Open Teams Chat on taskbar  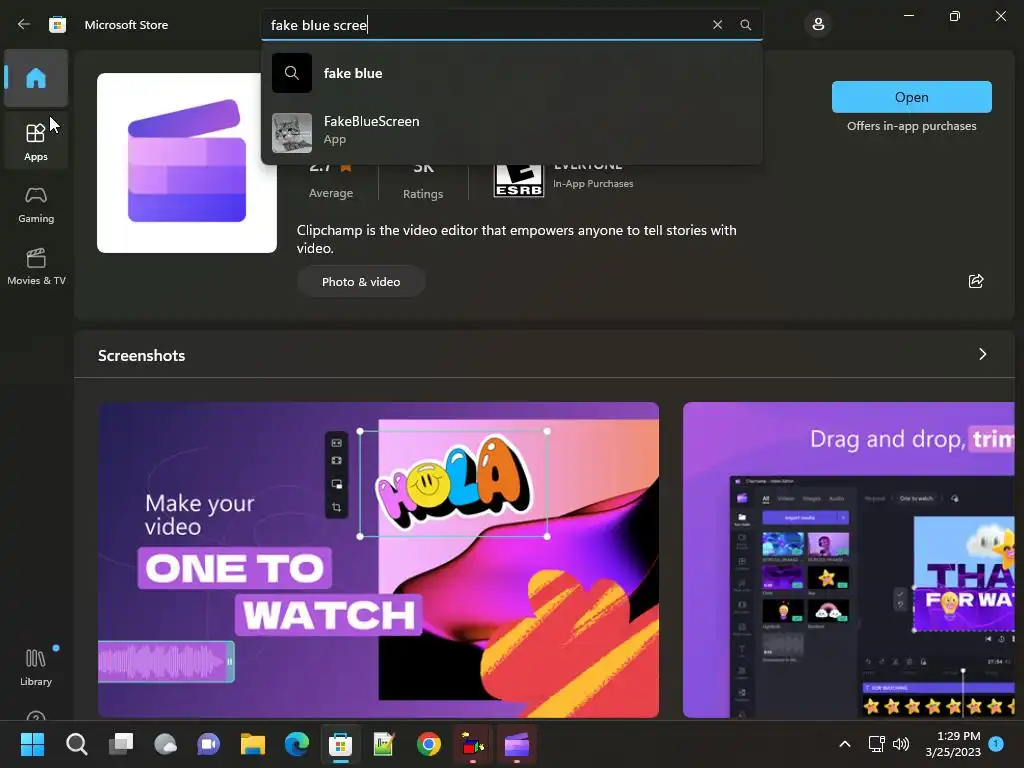click(209, 744)
